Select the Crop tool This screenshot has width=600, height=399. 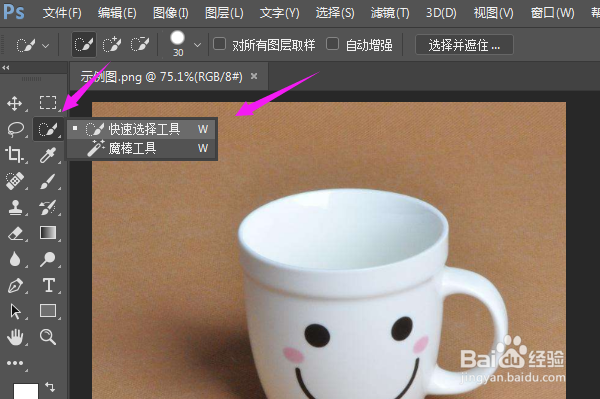(x=15, y=155)
